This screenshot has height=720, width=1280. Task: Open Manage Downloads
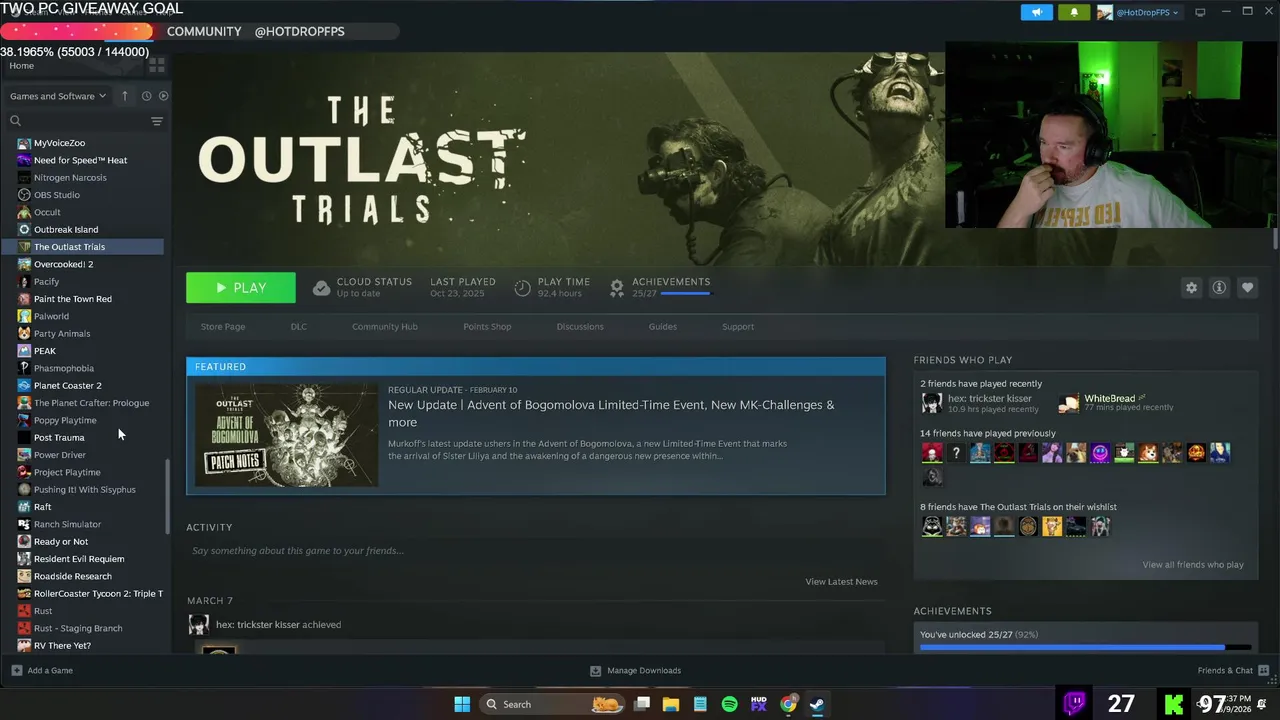[x=636, y=671]
